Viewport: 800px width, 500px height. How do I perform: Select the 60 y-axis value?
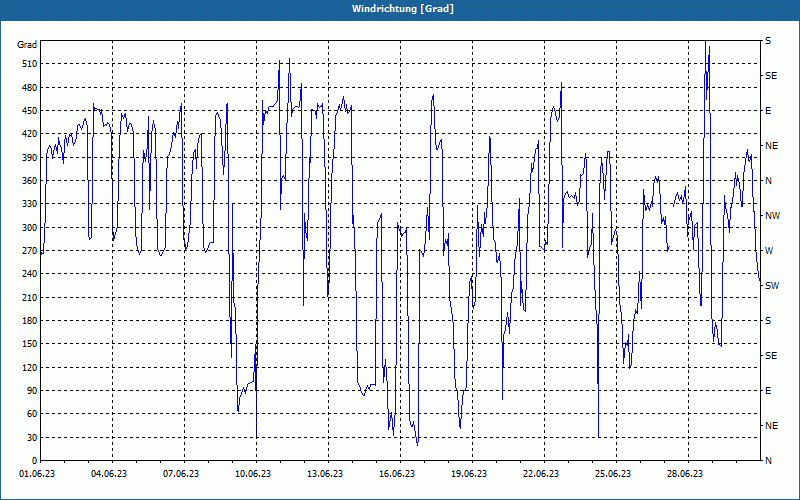tap(31, 414)
